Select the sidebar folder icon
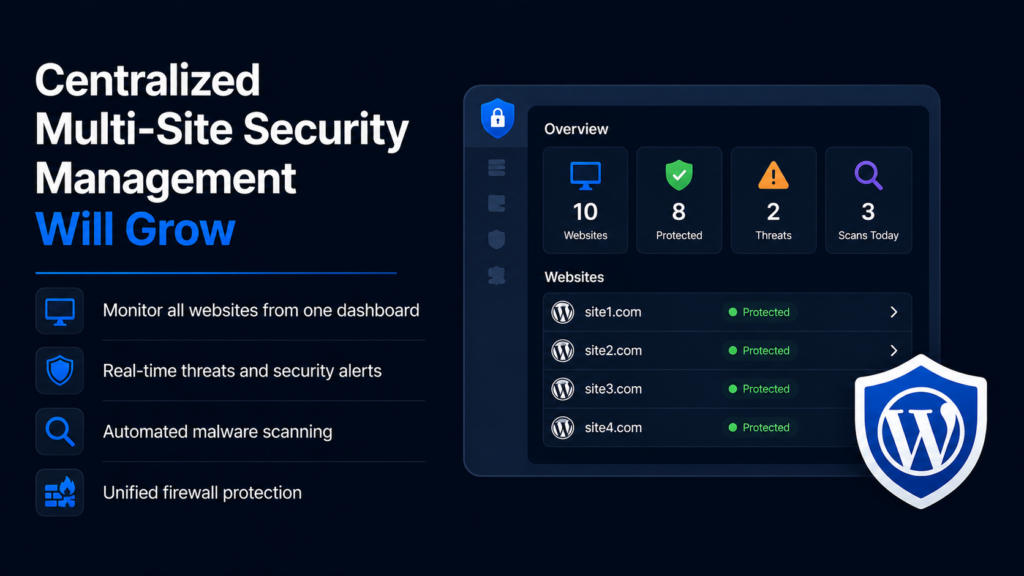 click(496, 203)
